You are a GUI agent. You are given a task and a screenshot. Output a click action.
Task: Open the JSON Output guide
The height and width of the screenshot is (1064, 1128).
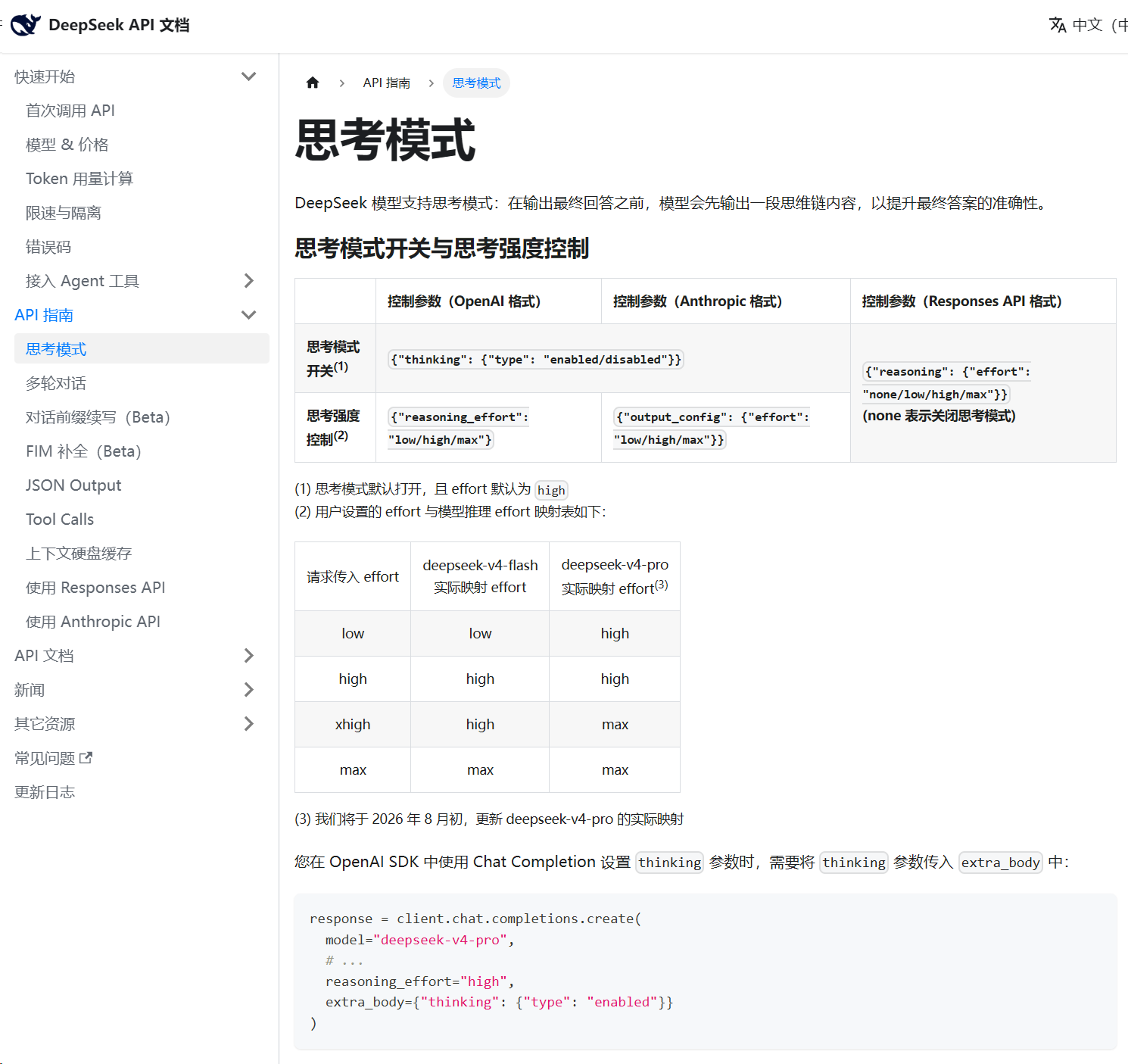[73, 485]
